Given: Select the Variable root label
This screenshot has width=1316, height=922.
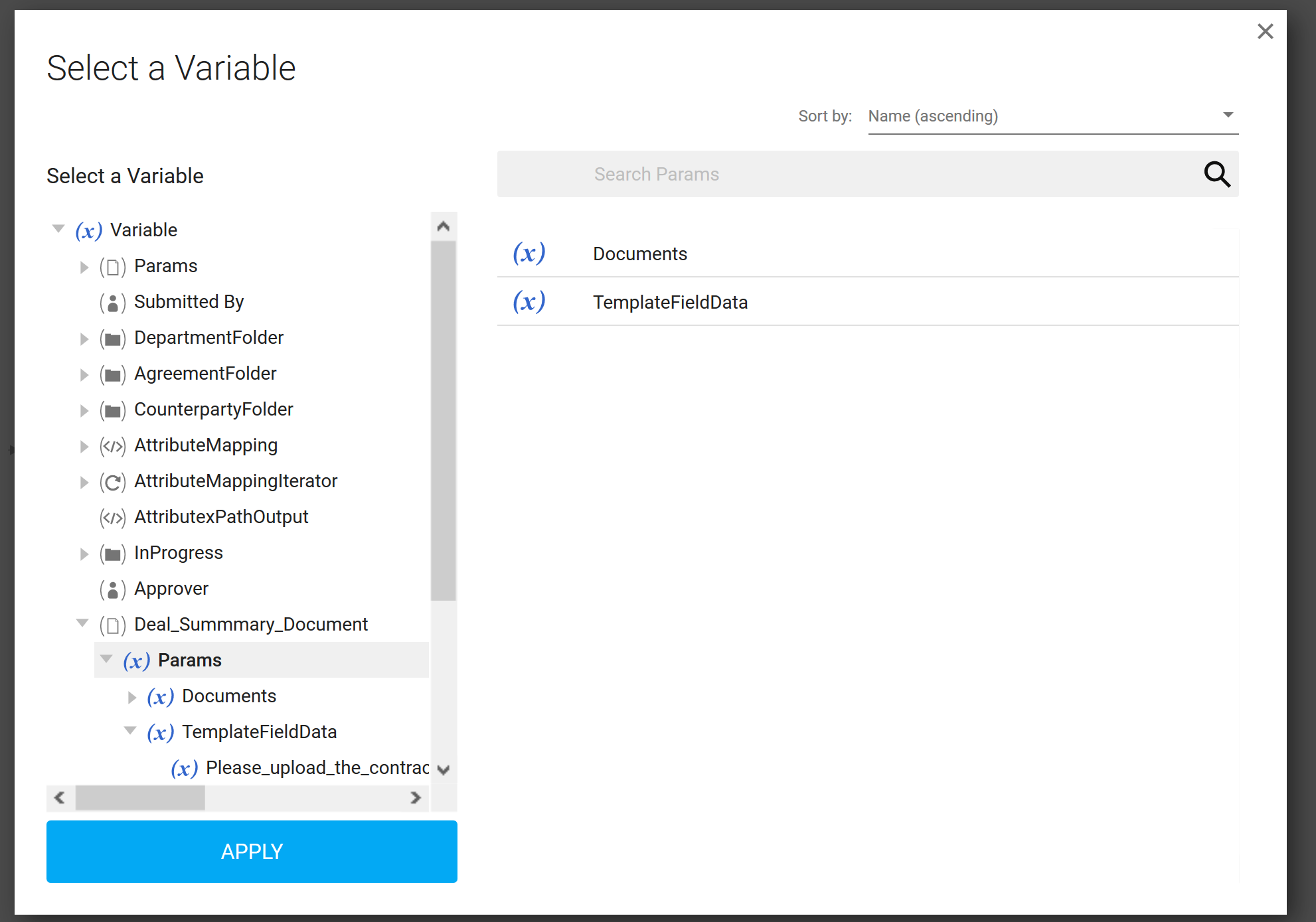Looking at the screenshot, I should click(x=143, y=230).
